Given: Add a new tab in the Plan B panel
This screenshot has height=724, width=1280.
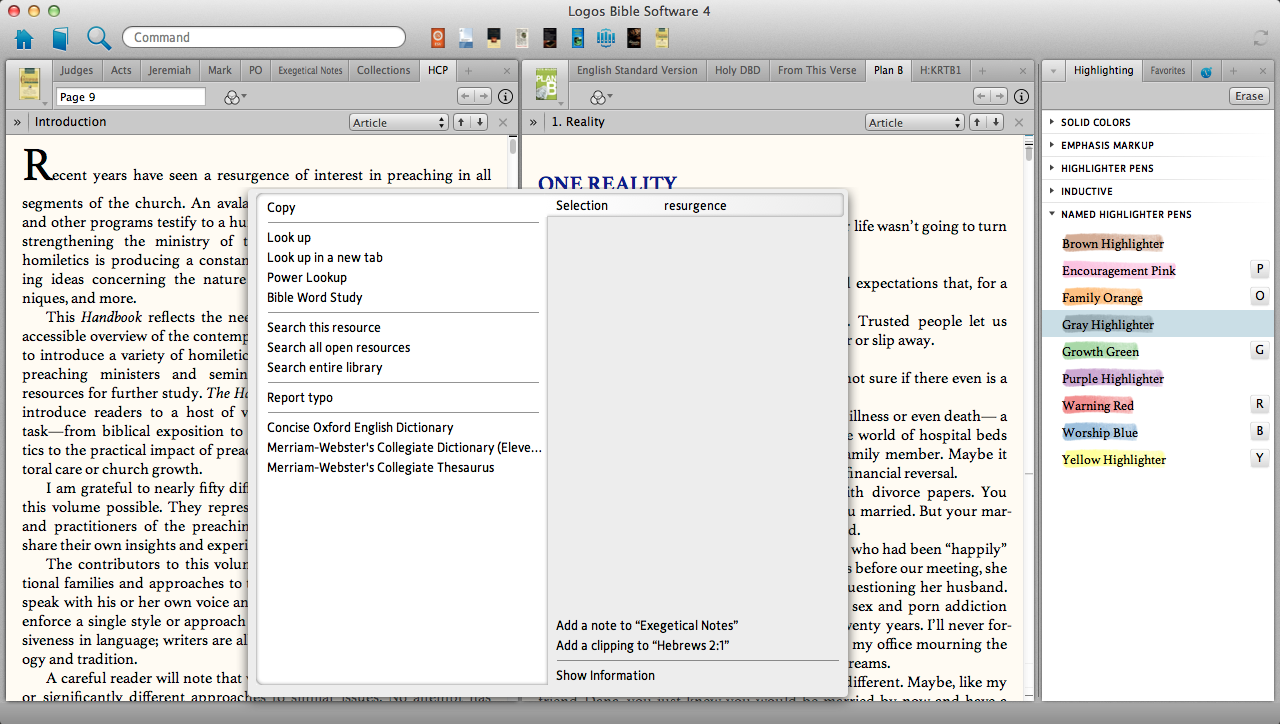Looking at the screenshot, I should (x=982, y=71).
